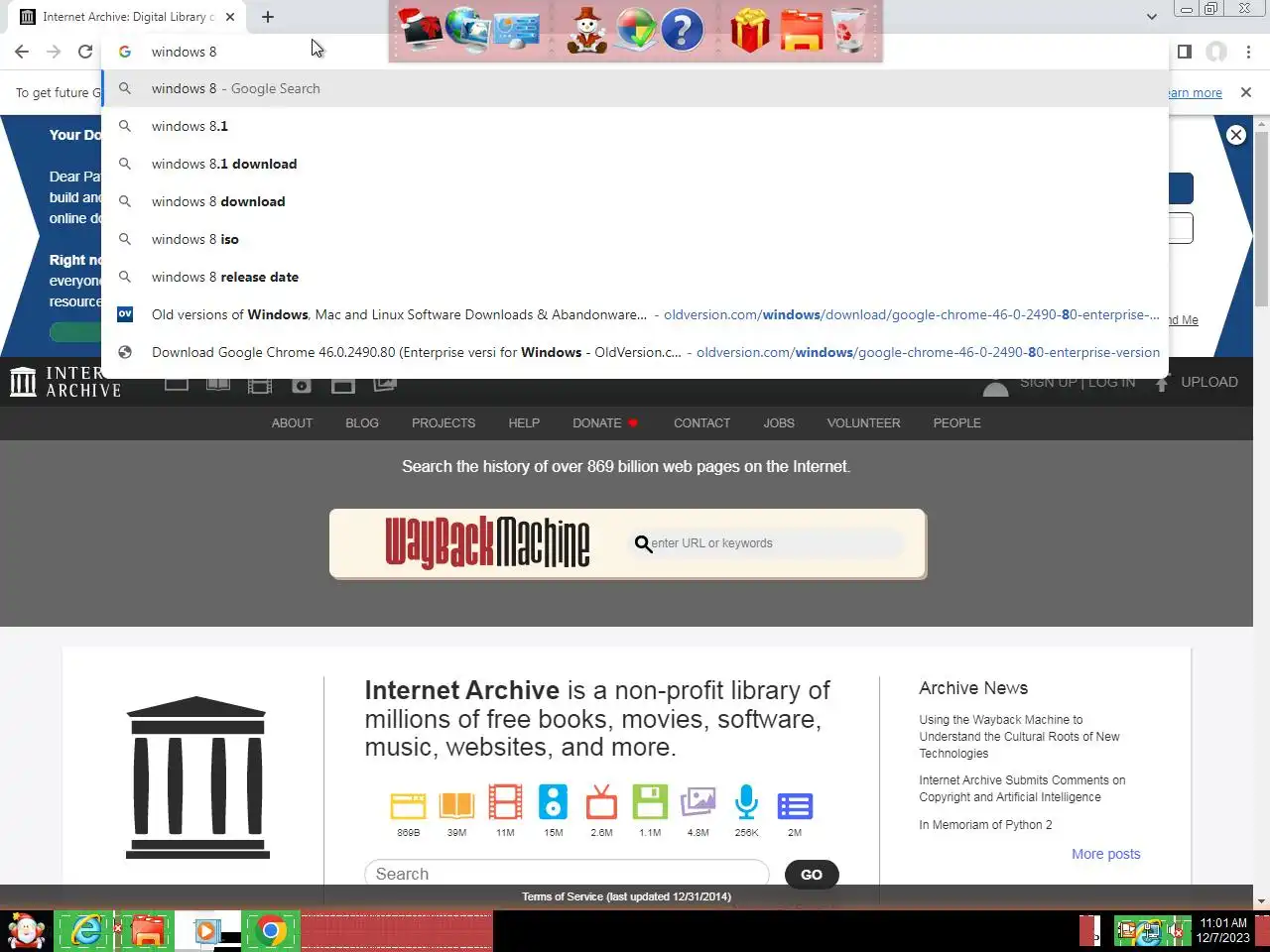This screenshot has width=1270, height=952.
Task: Choose 'windows 8 - Google Search' suggestion
Action: [x=635, y=88]
